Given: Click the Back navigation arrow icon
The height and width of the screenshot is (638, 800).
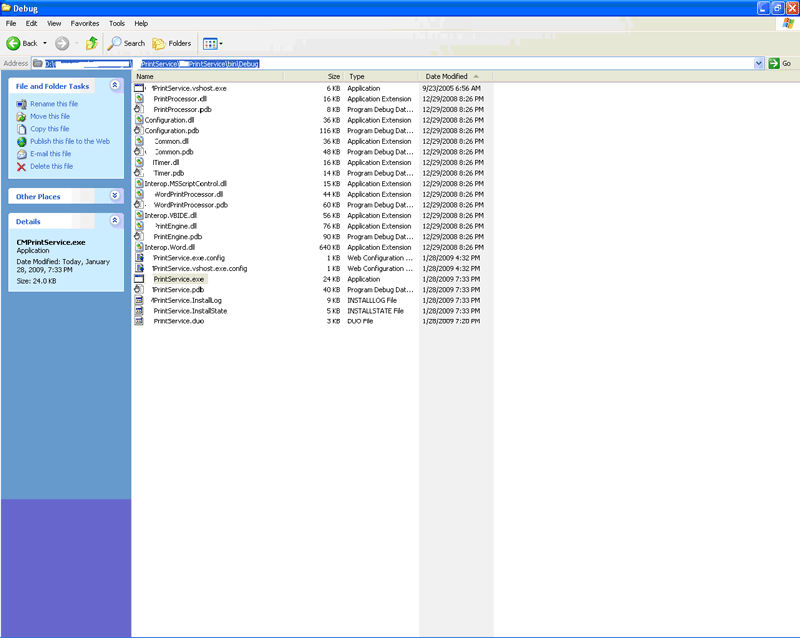Looking at the screenshot, I should [13, 43].
